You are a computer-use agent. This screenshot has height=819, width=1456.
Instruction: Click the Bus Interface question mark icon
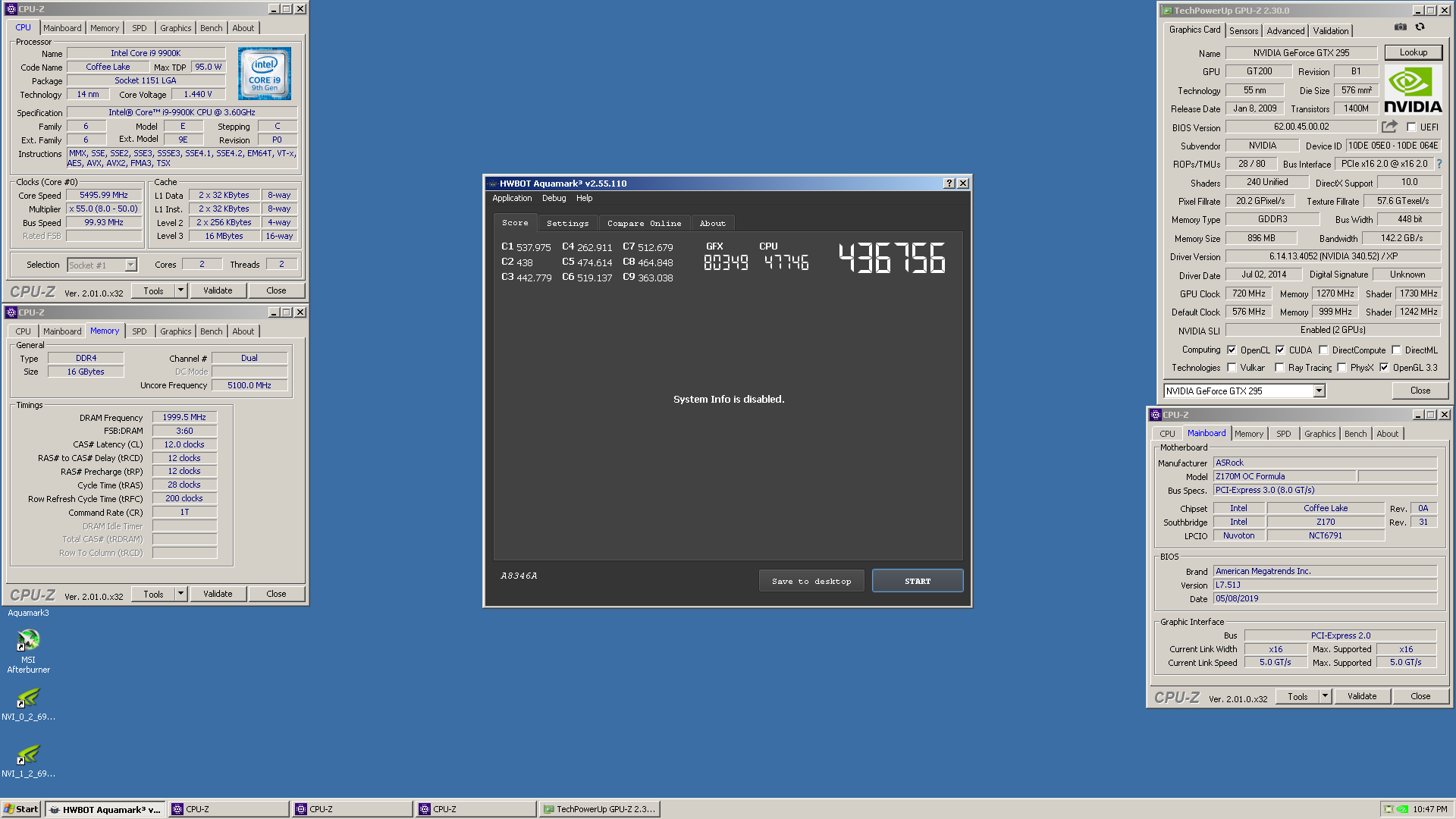click(x=1439, y=164)
